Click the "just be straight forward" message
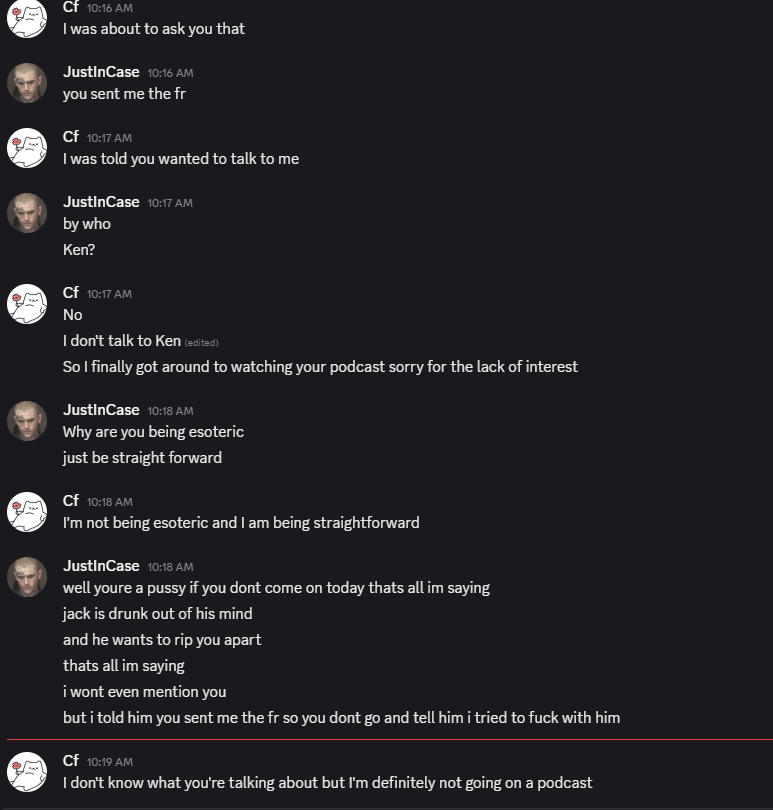Image resolution: width=773 pixels, height=810 pixels. (x=142, y=458)
